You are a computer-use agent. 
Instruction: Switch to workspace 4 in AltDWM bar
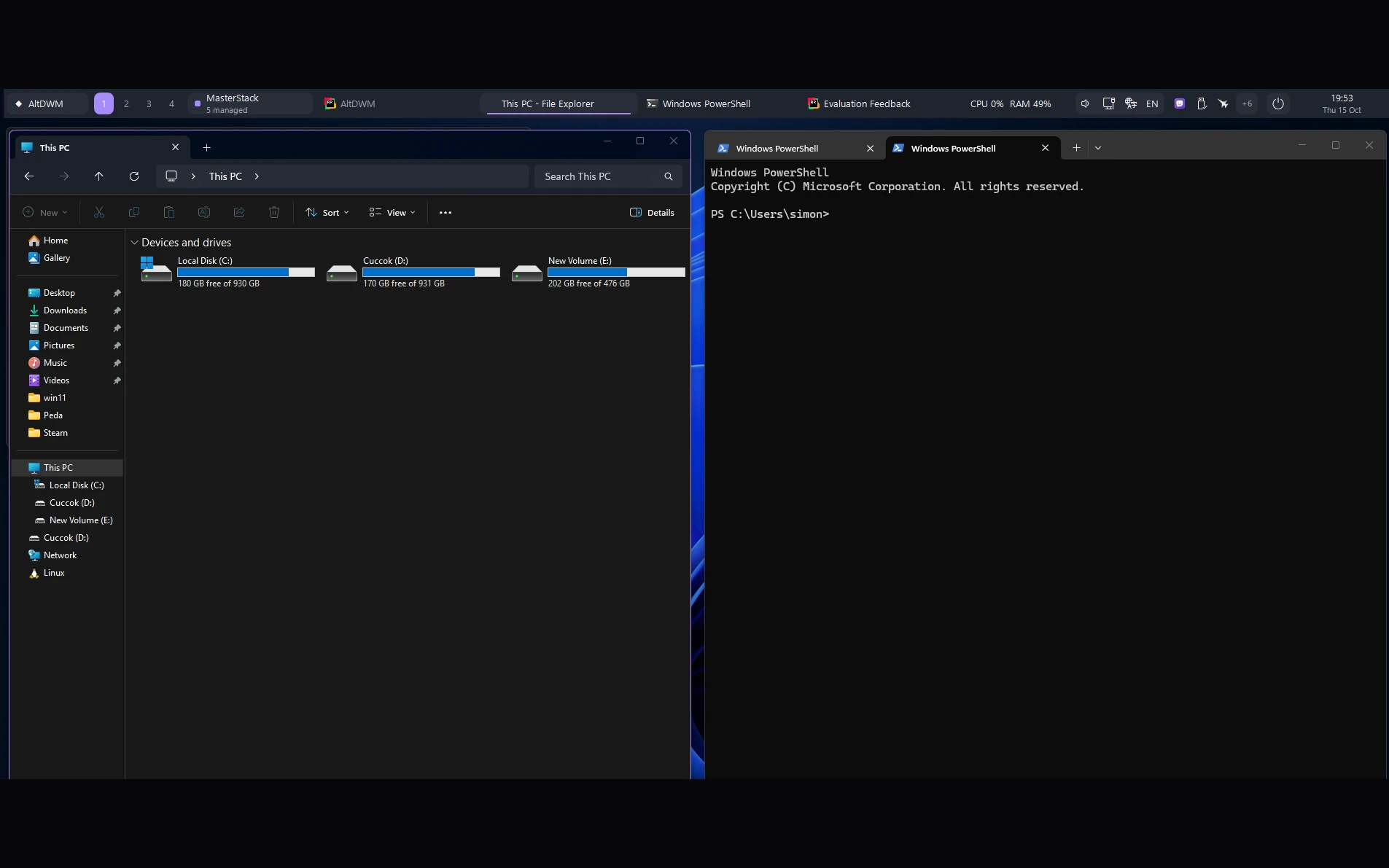coord(171,103)
